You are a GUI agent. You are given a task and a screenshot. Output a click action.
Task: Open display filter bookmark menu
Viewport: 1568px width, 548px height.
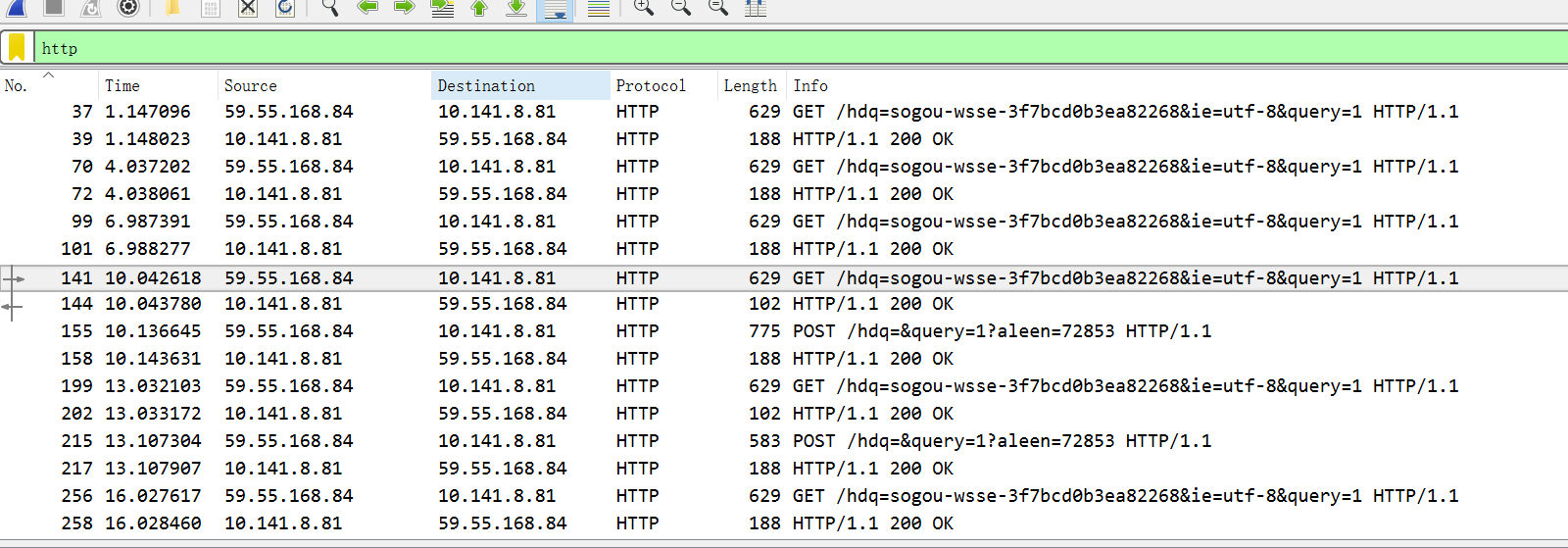pyautogui.click(x=17, y=47)
